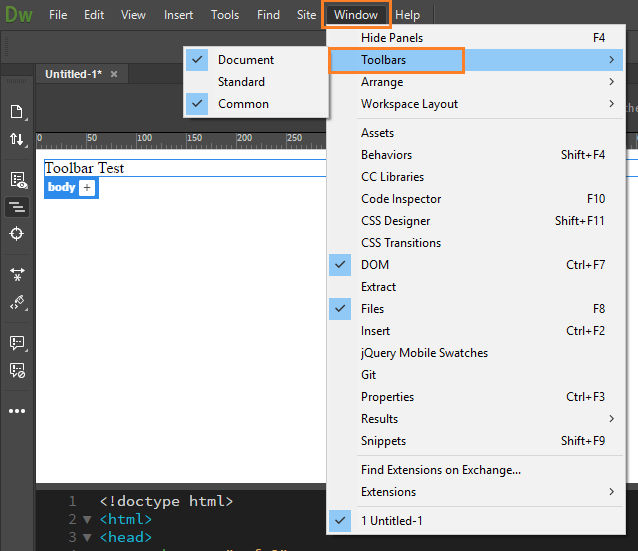Click the Format Source Code icon
Screen dimensions: 638x551
click(17, 207)
